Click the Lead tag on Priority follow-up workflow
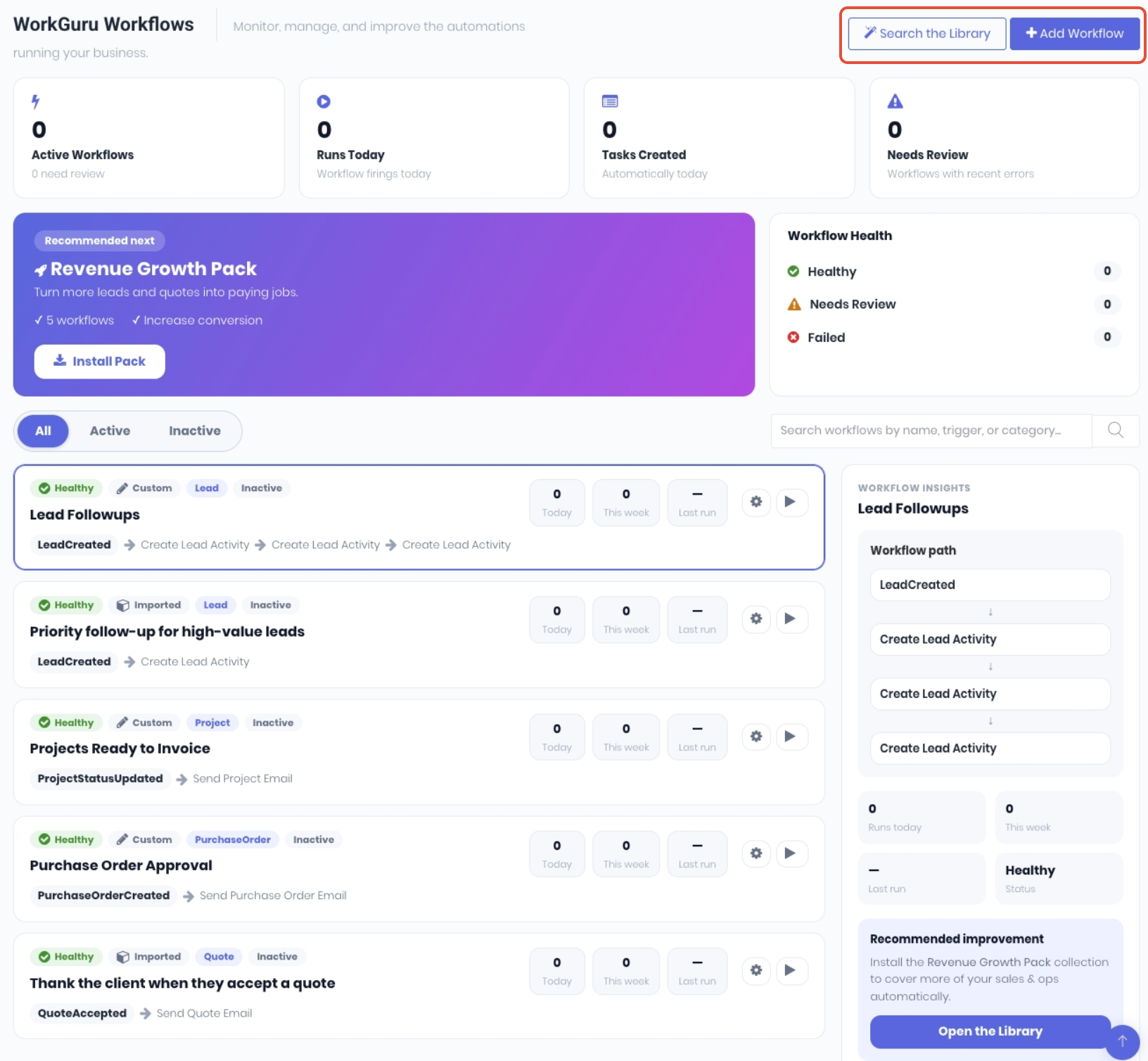 point(215,605)
